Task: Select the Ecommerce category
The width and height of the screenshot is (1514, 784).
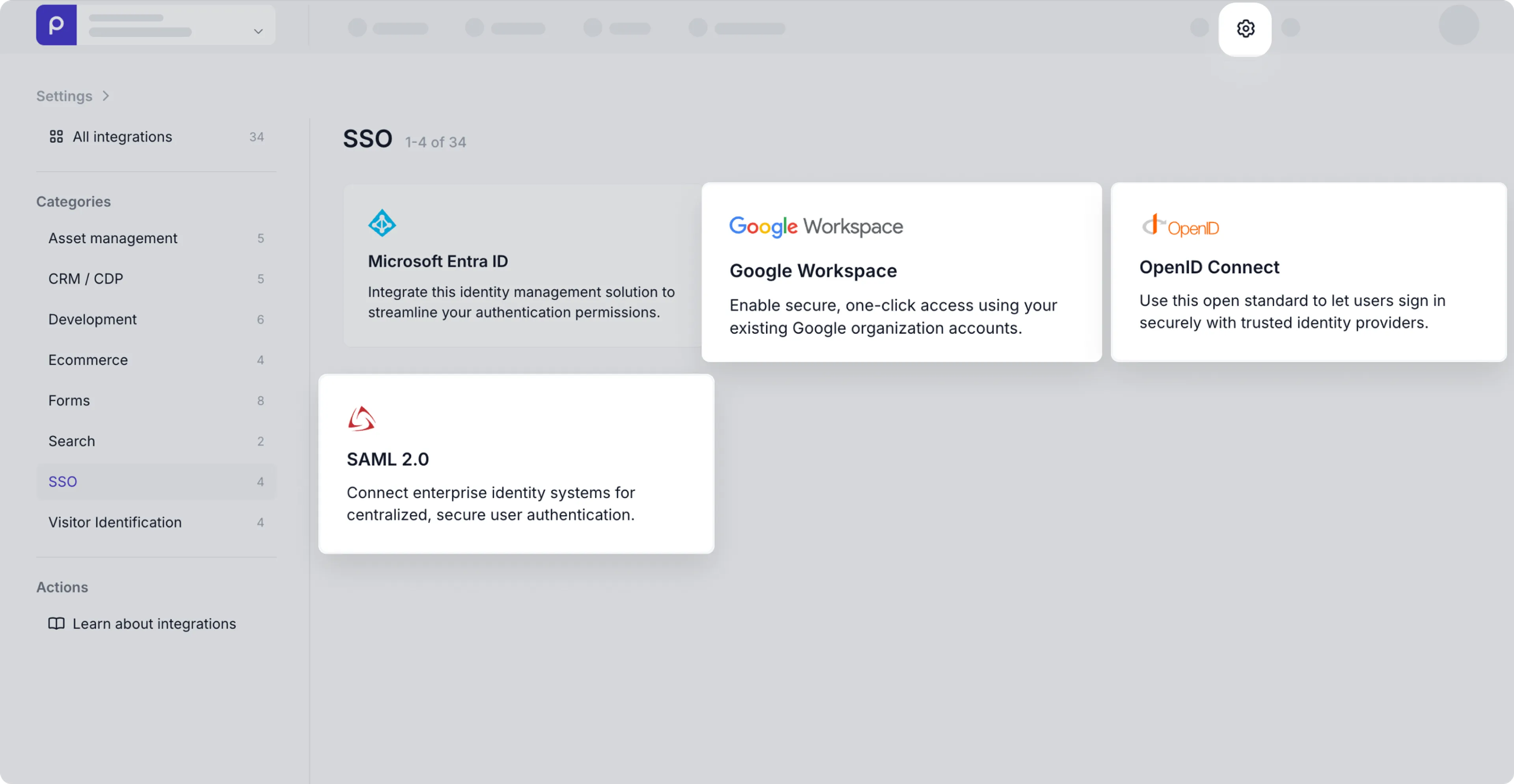Action: coord(88,359)
